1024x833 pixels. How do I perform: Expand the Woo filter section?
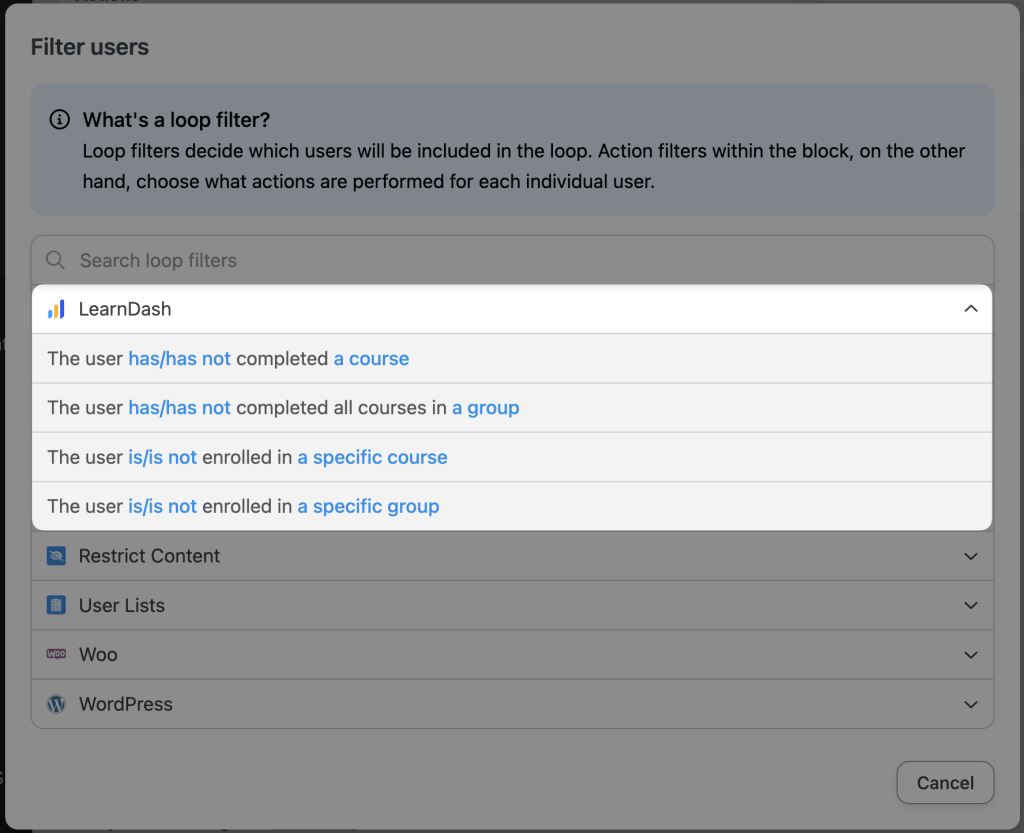(970, 654)
